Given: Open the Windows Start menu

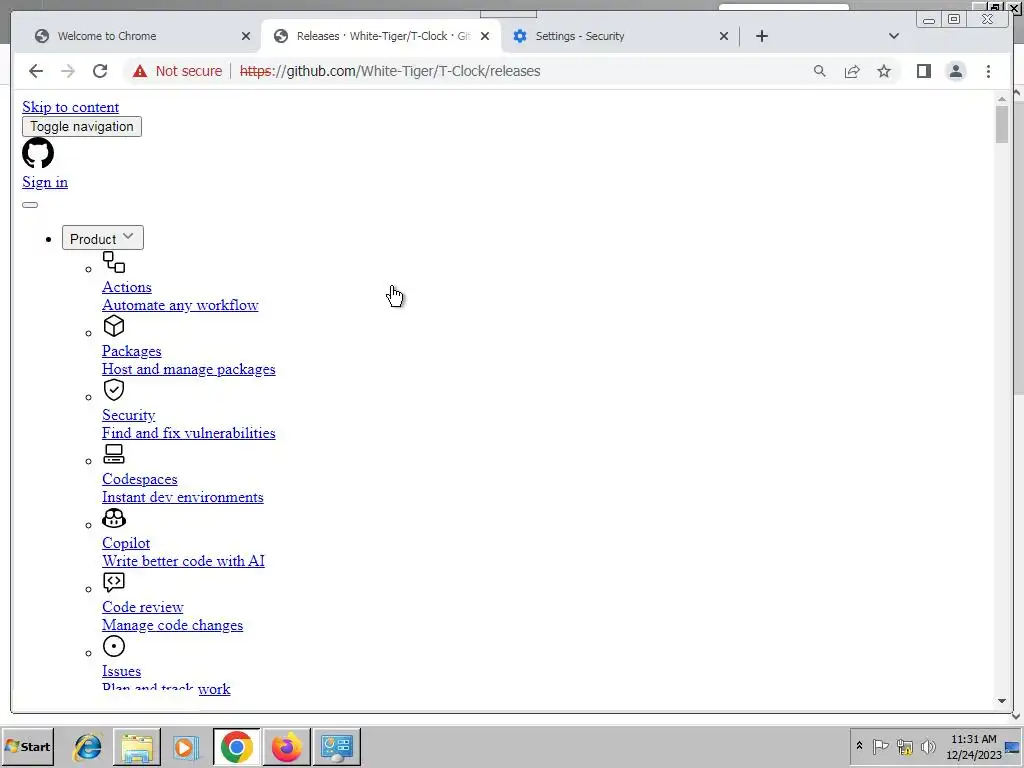Looking at the screenshot, I should [27, 746].
